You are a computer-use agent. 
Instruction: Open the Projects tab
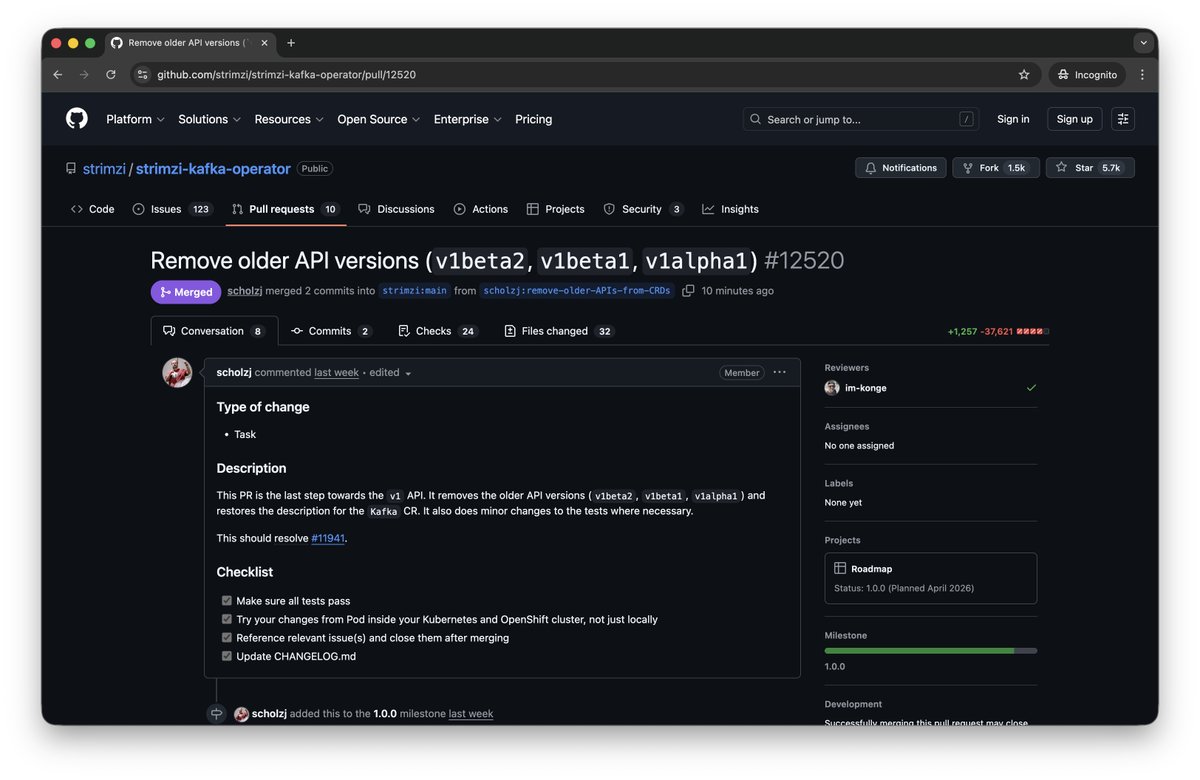(556, 209)
